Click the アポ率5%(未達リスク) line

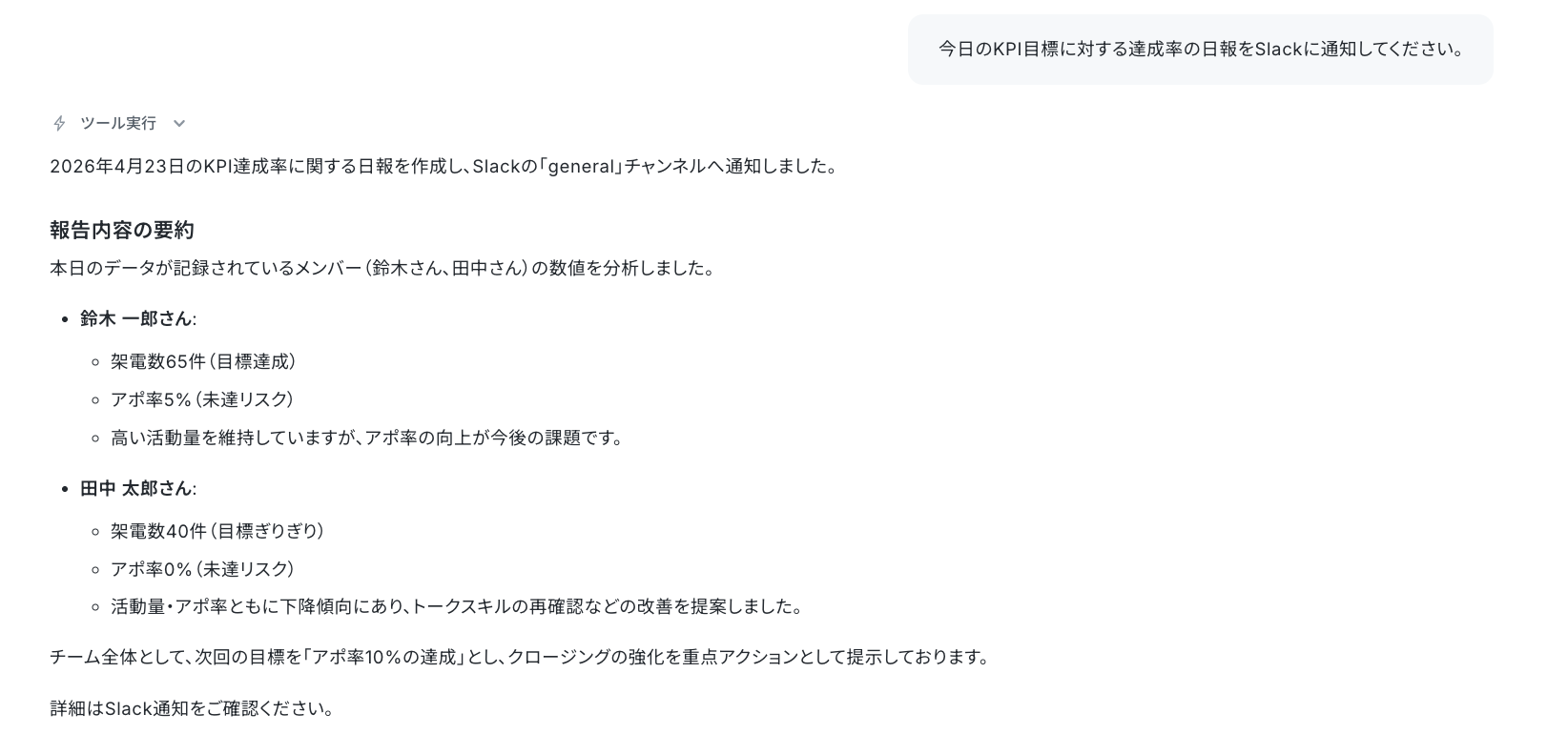click(x=202, y=399)
